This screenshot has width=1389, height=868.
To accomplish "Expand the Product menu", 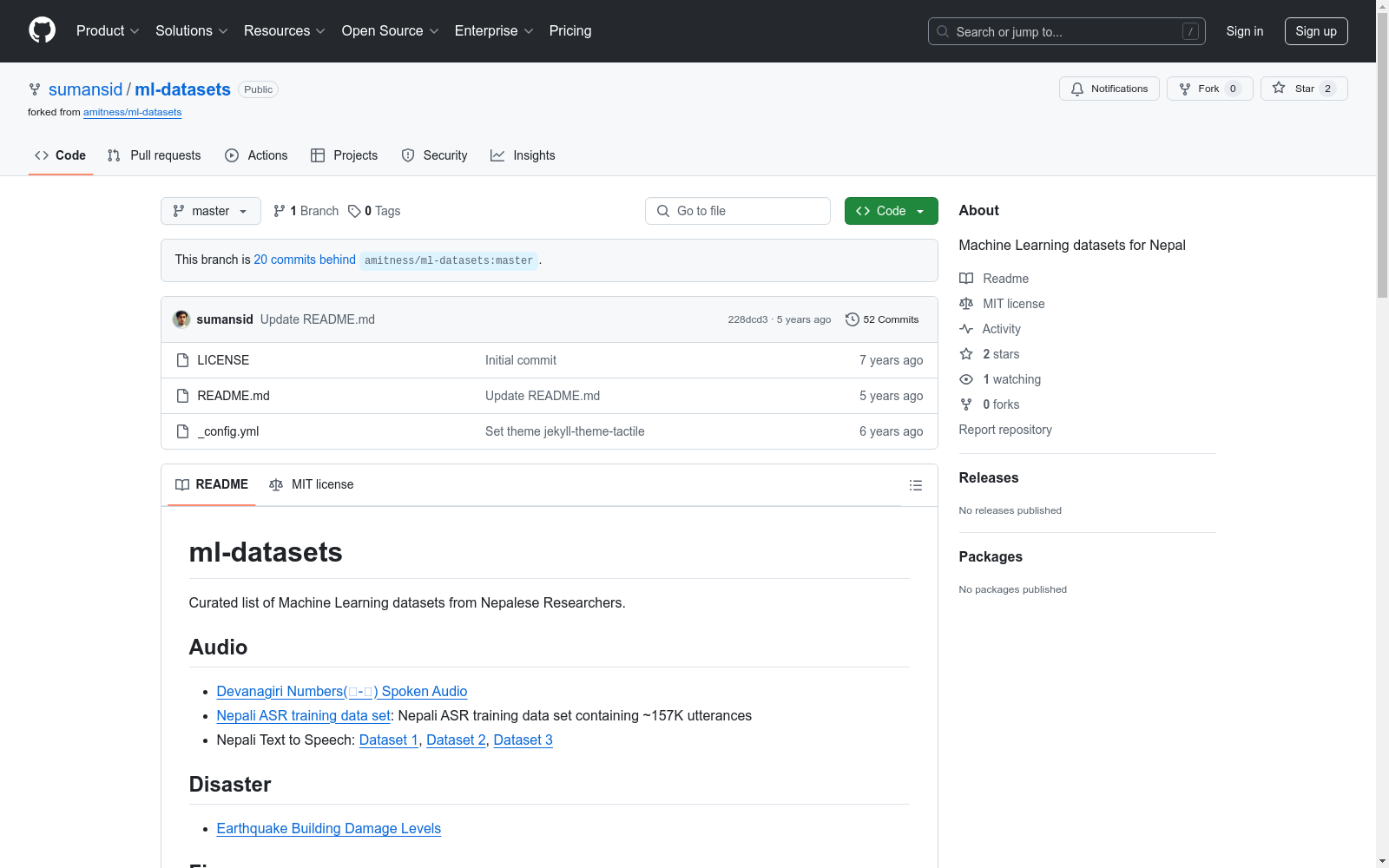I will (x=108, y=30).
